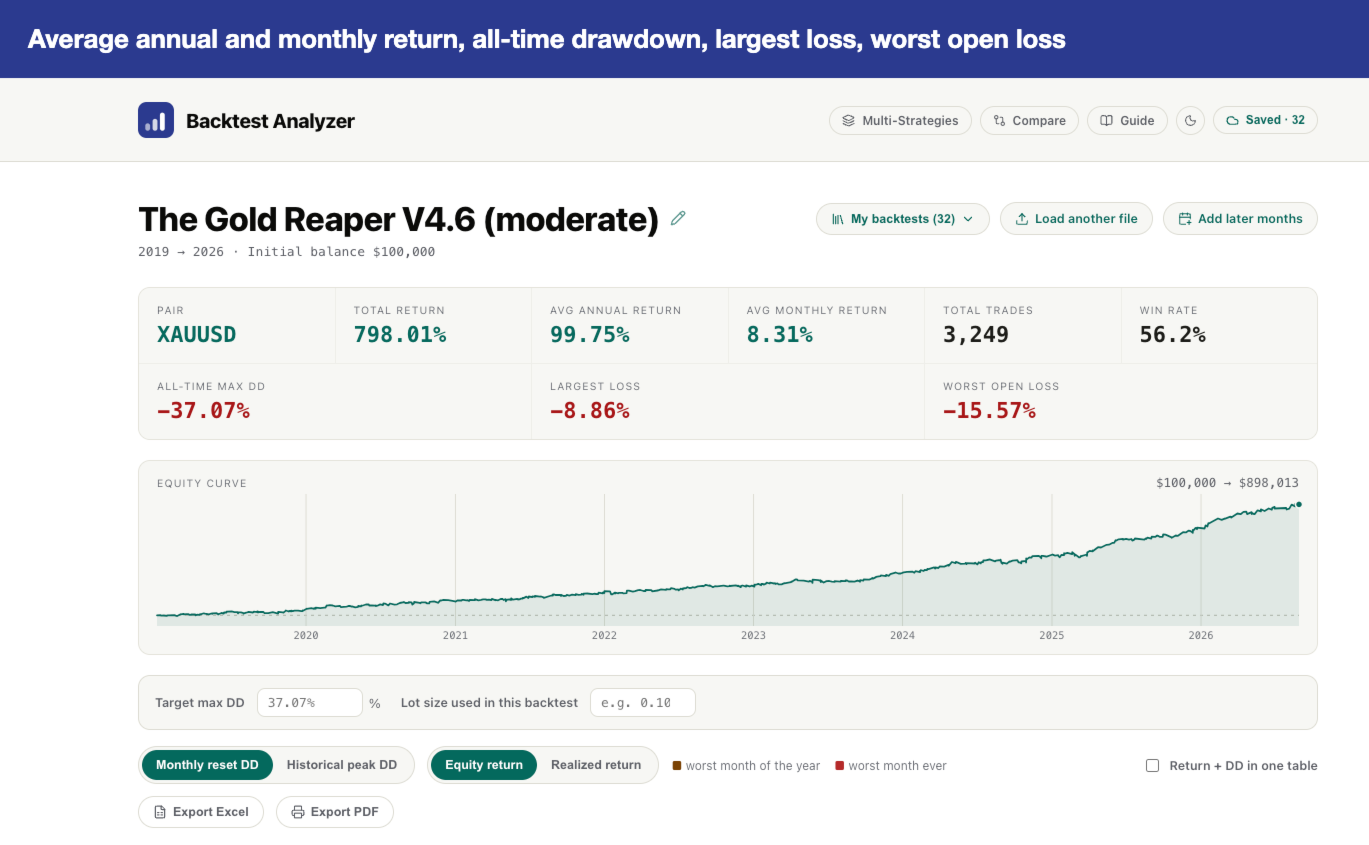
Task: Open the Compare tool
Action: (x=1029, y=120)
